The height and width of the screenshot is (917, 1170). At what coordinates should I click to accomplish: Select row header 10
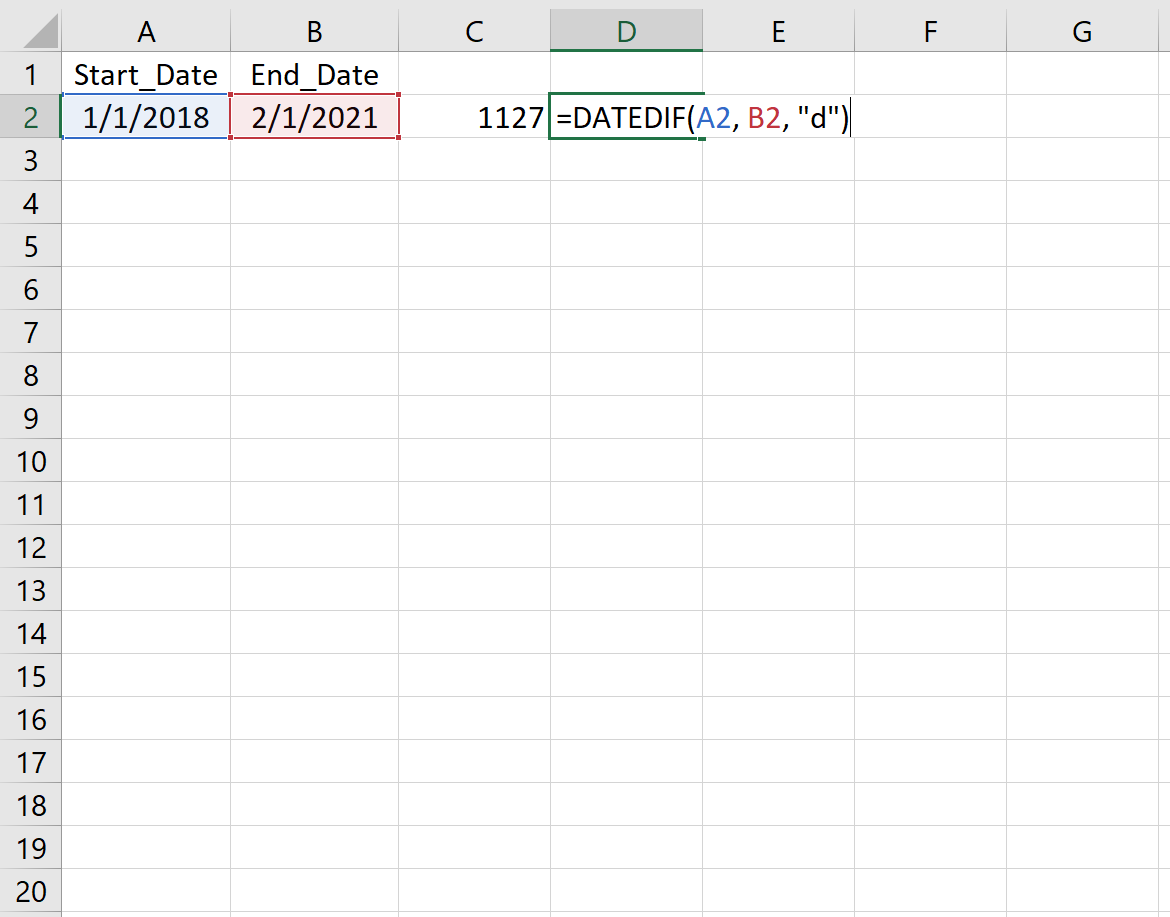30,461
